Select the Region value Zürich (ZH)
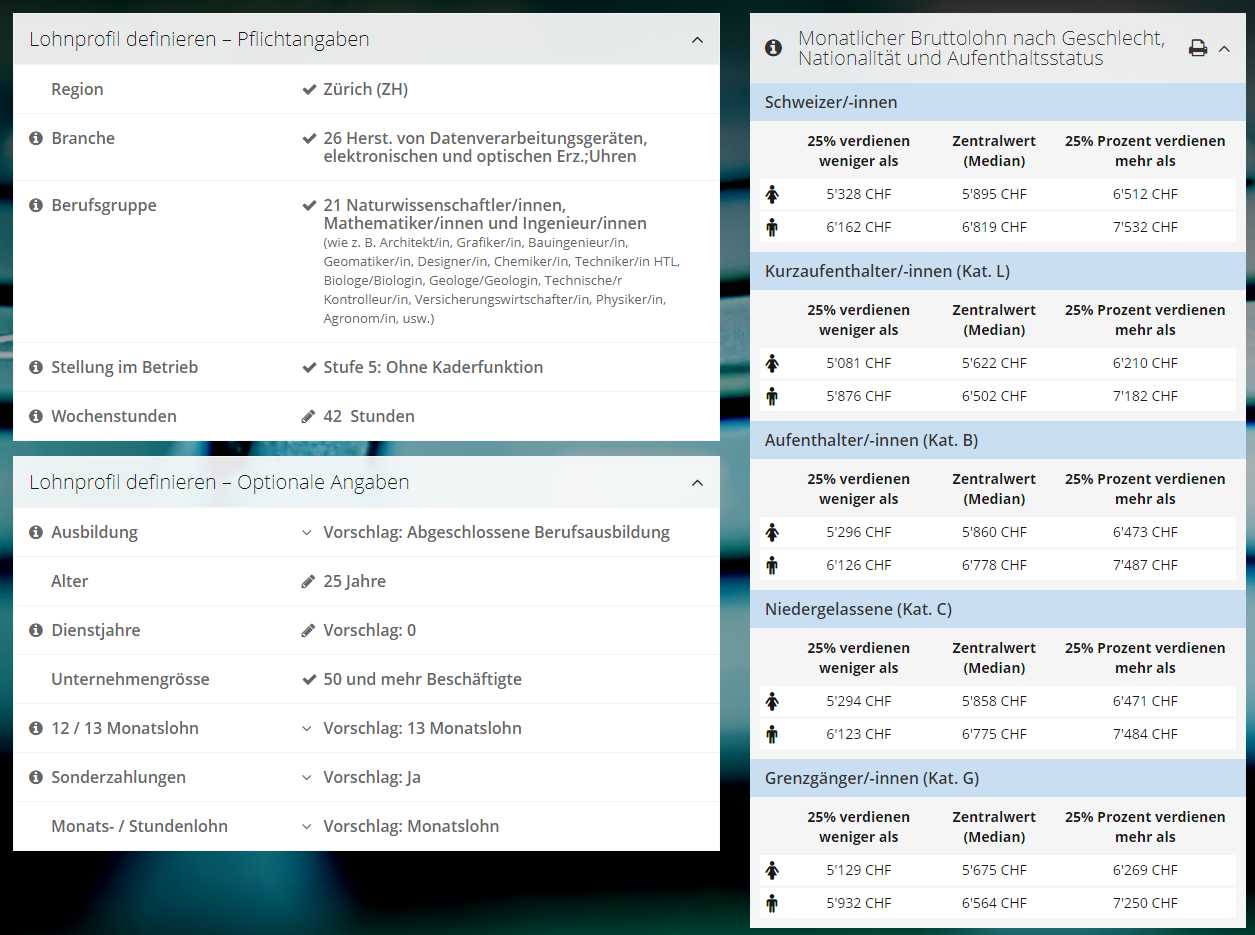Viewport: 1255px width, 935px height. 366,89
